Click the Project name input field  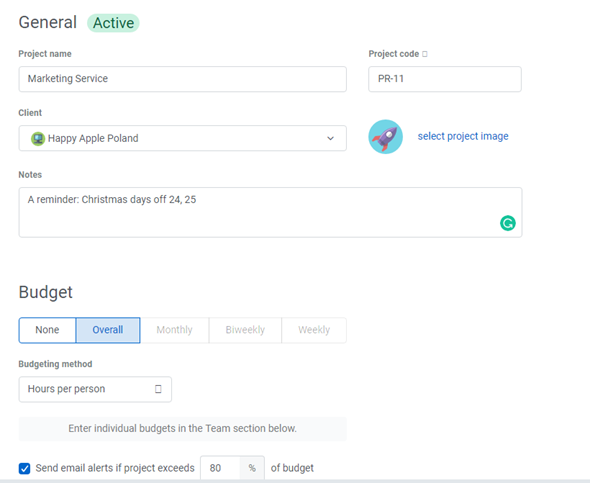pos(182,79)
